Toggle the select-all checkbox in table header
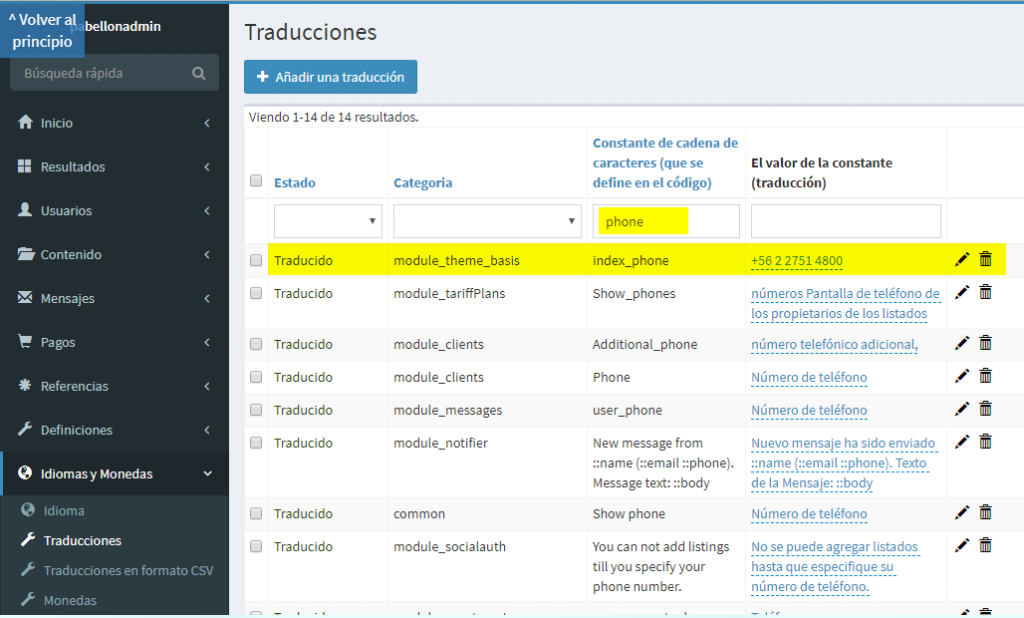 (256, 182)
